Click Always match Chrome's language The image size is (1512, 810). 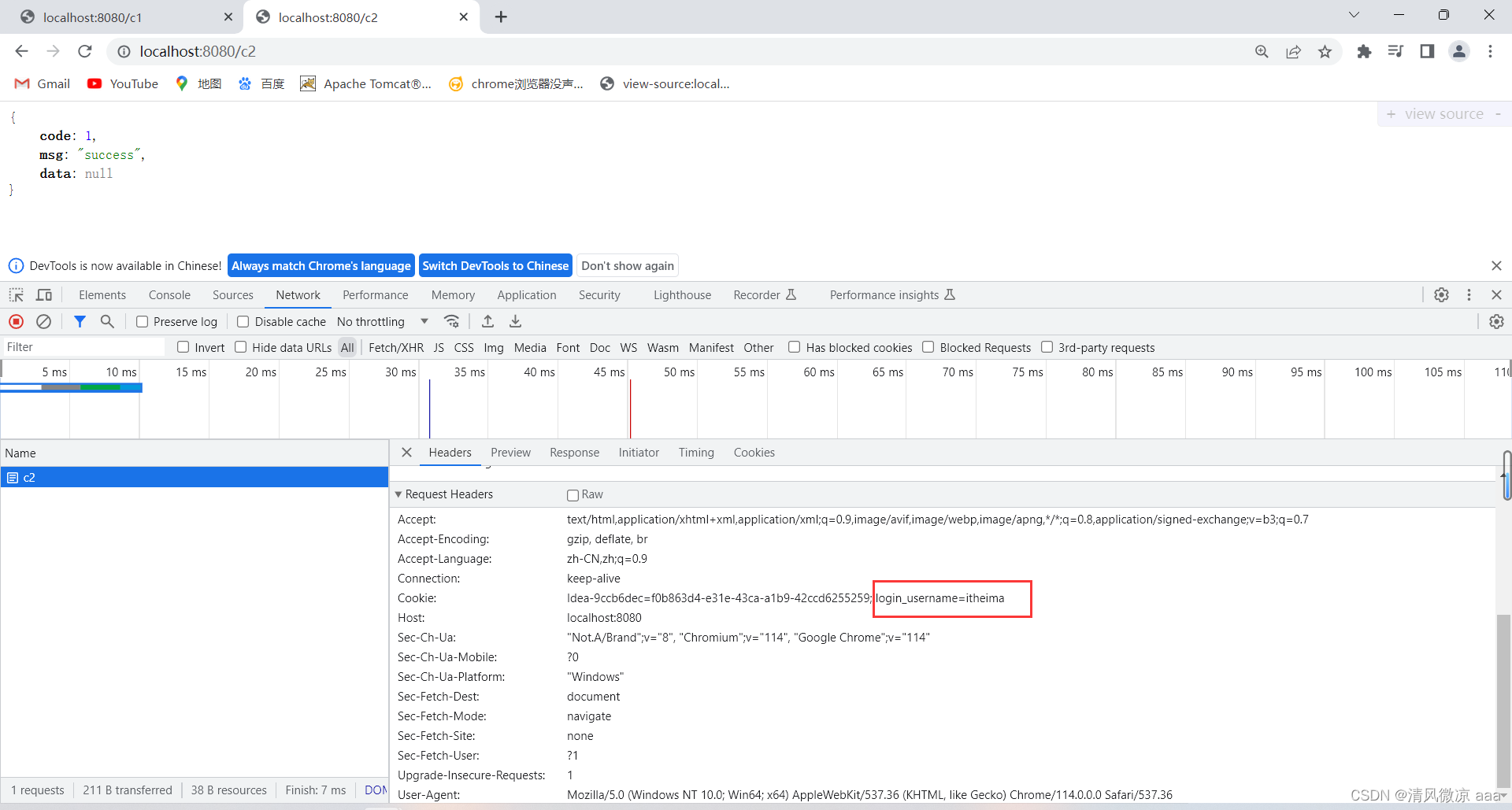coord(321,266)
